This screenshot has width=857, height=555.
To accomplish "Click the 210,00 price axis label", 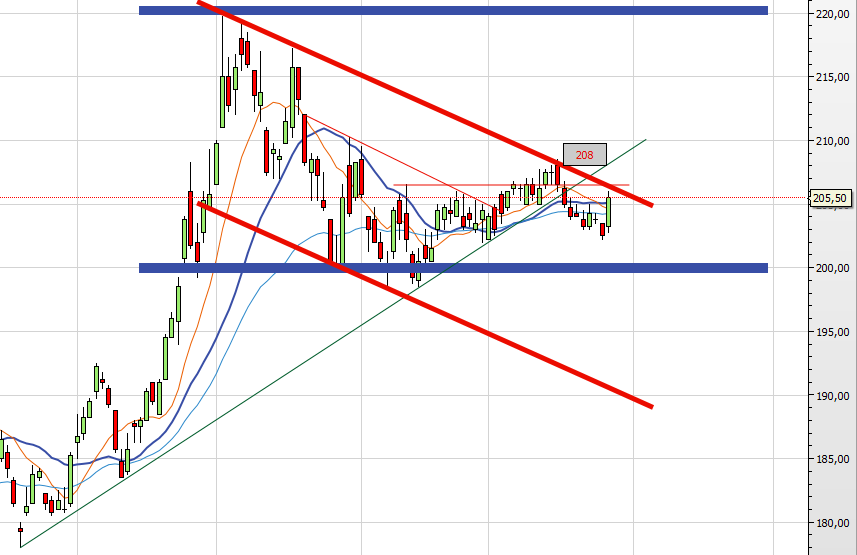I will tap(832, 141).
